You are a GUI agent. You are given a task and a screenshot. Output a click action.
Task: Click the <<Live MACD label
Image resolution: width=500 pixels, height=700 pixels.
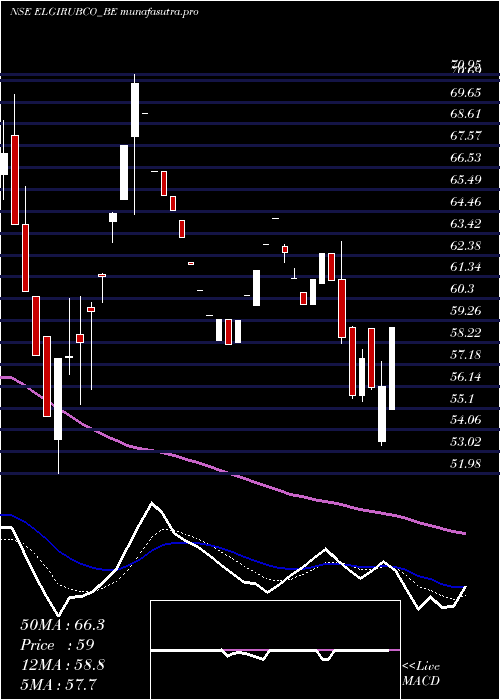coord(421,674)
